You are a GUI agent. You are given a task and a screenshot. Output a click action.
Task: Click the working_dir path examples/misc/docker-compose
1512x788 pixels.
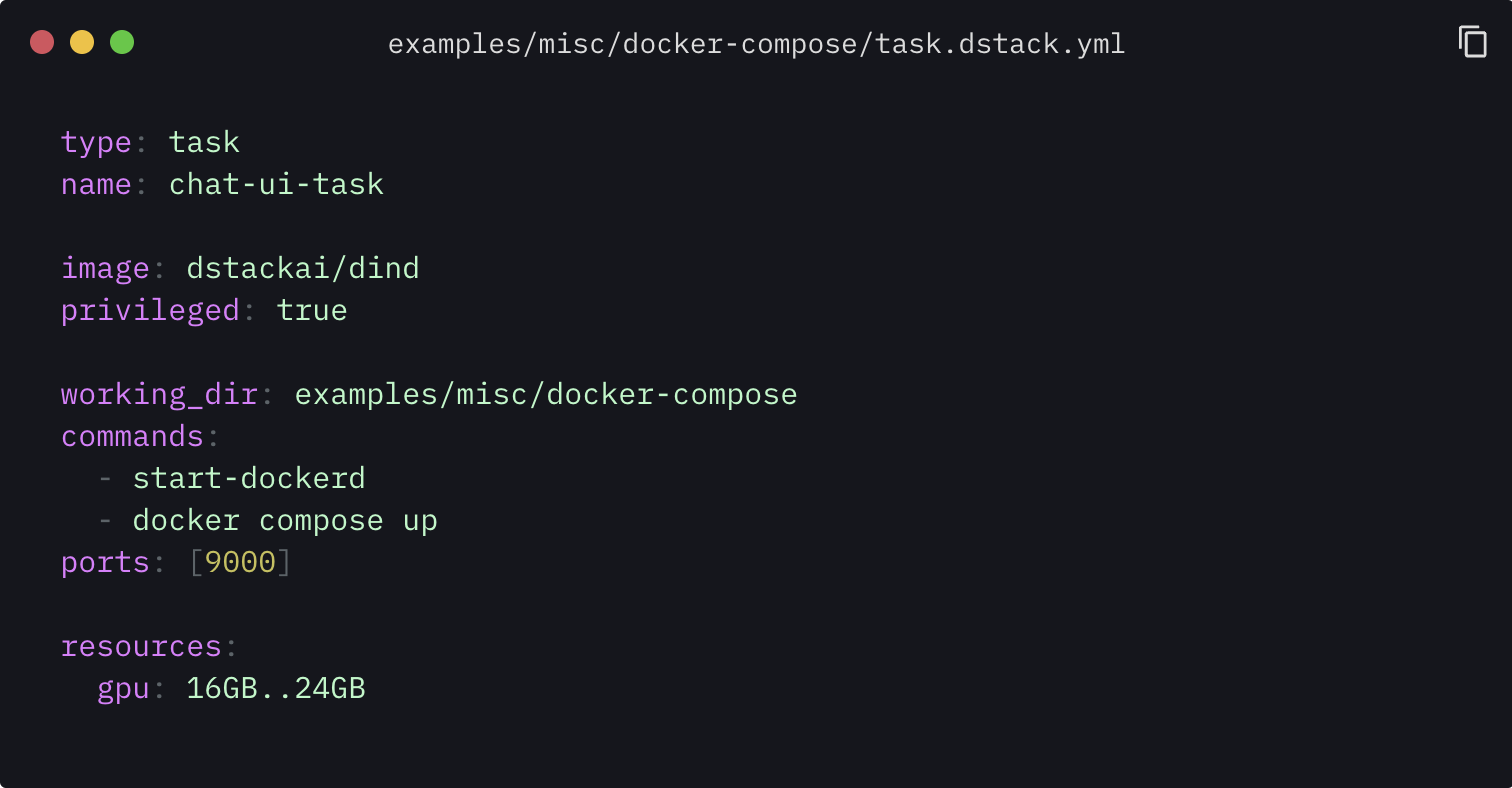click(x=546, y=394)
